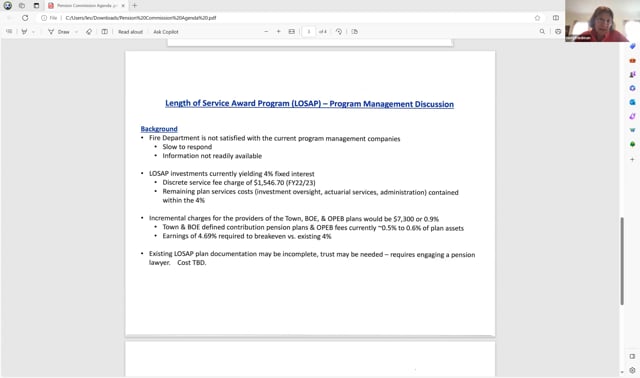Image resolution: width=640 pixels, height=378 pixels.
Task: Add a sidebar app with plus
Action: point(632,160)
